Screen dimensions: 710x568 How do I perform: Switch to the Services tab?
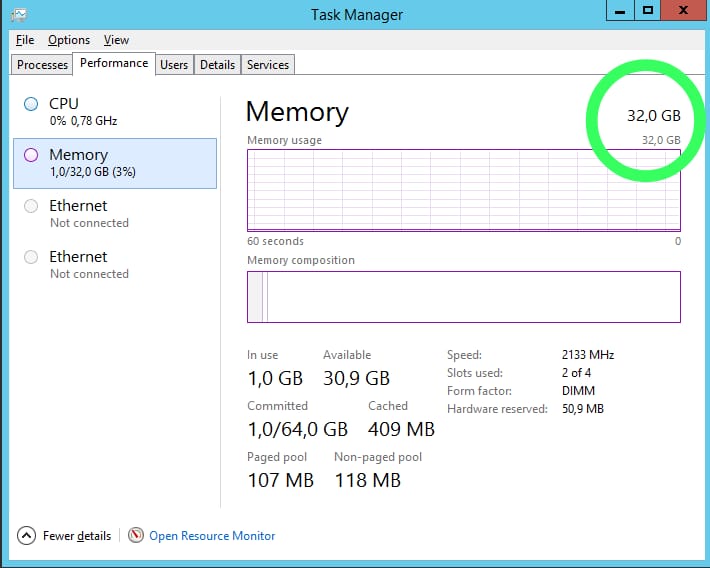(268, 65)
